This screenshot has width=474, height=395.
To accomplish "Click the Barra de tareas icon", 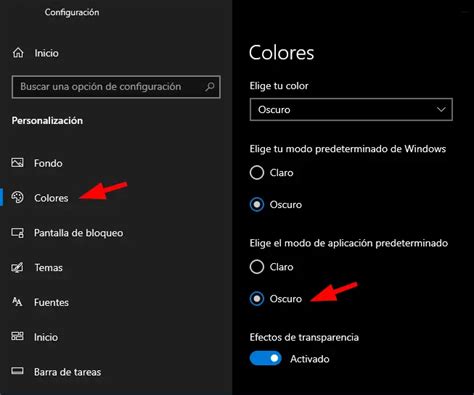I will [x=17, y=371].
